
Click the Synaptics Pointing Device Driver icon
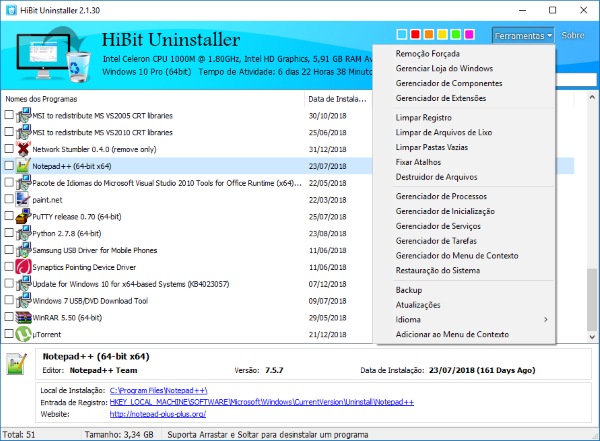point(23,267)
